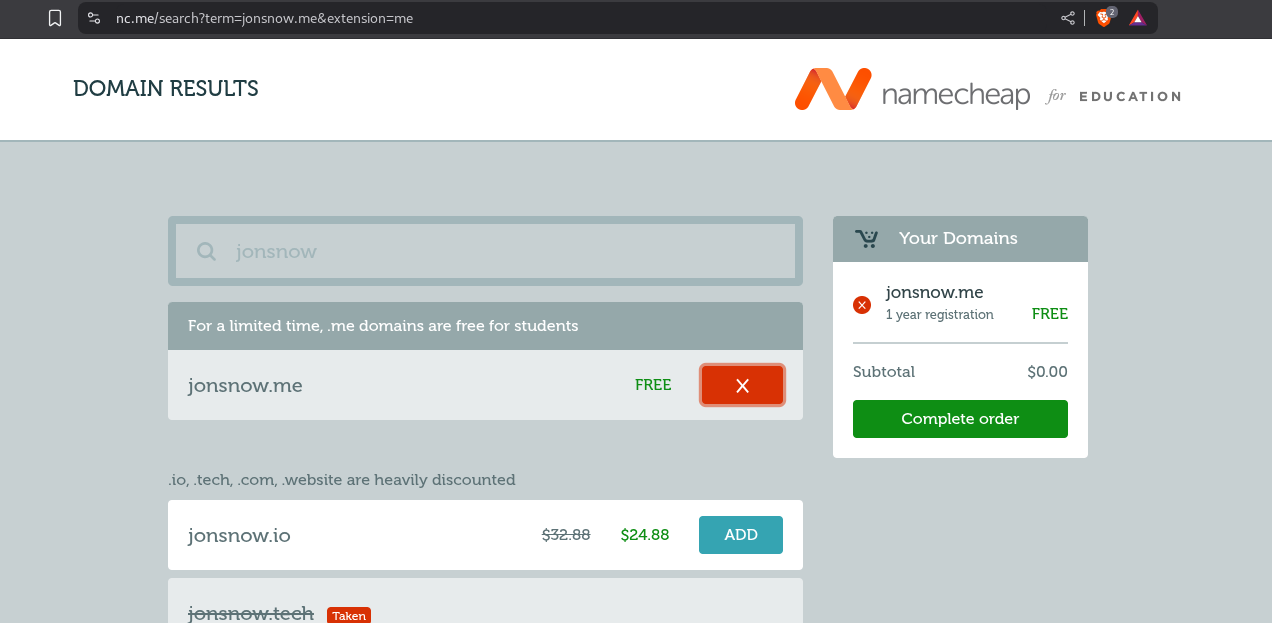1272x623 pixels.
Task: Focus the jonsnow domain search field
Action: coord(500,251)
